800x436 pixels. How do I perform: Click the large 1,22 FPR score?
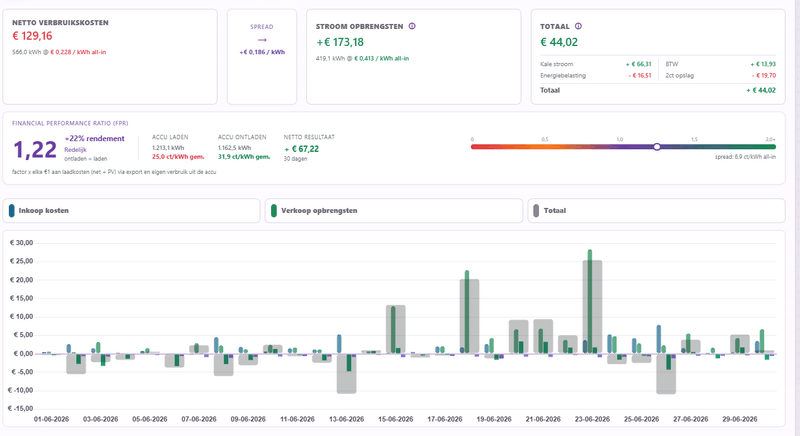tap(35, 150)
